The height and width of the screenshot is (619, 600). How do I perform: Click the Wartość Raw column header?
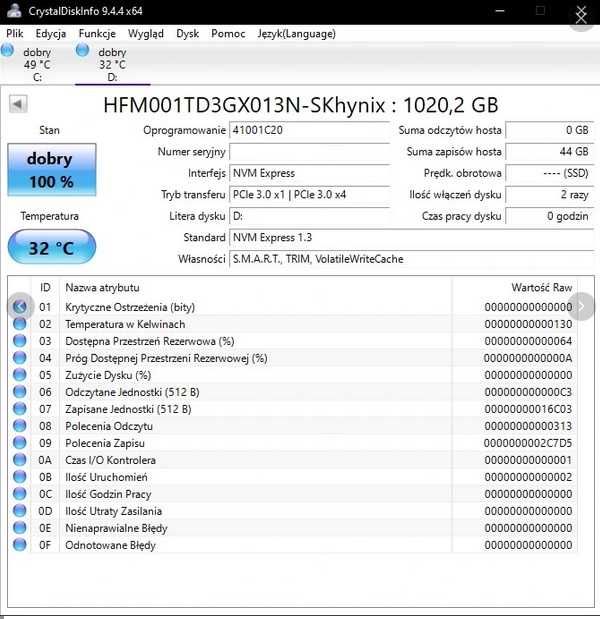(x=514, y=288)
